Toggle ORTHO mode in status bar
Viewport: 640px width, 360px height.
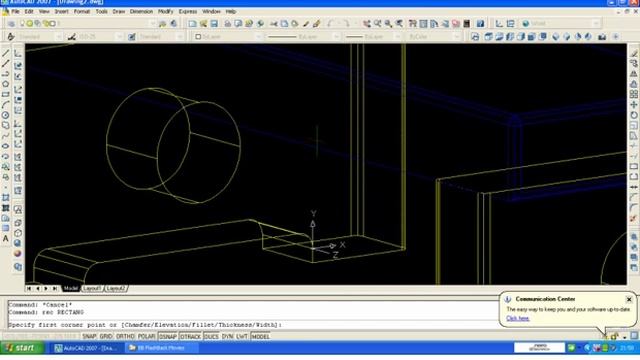125,337
